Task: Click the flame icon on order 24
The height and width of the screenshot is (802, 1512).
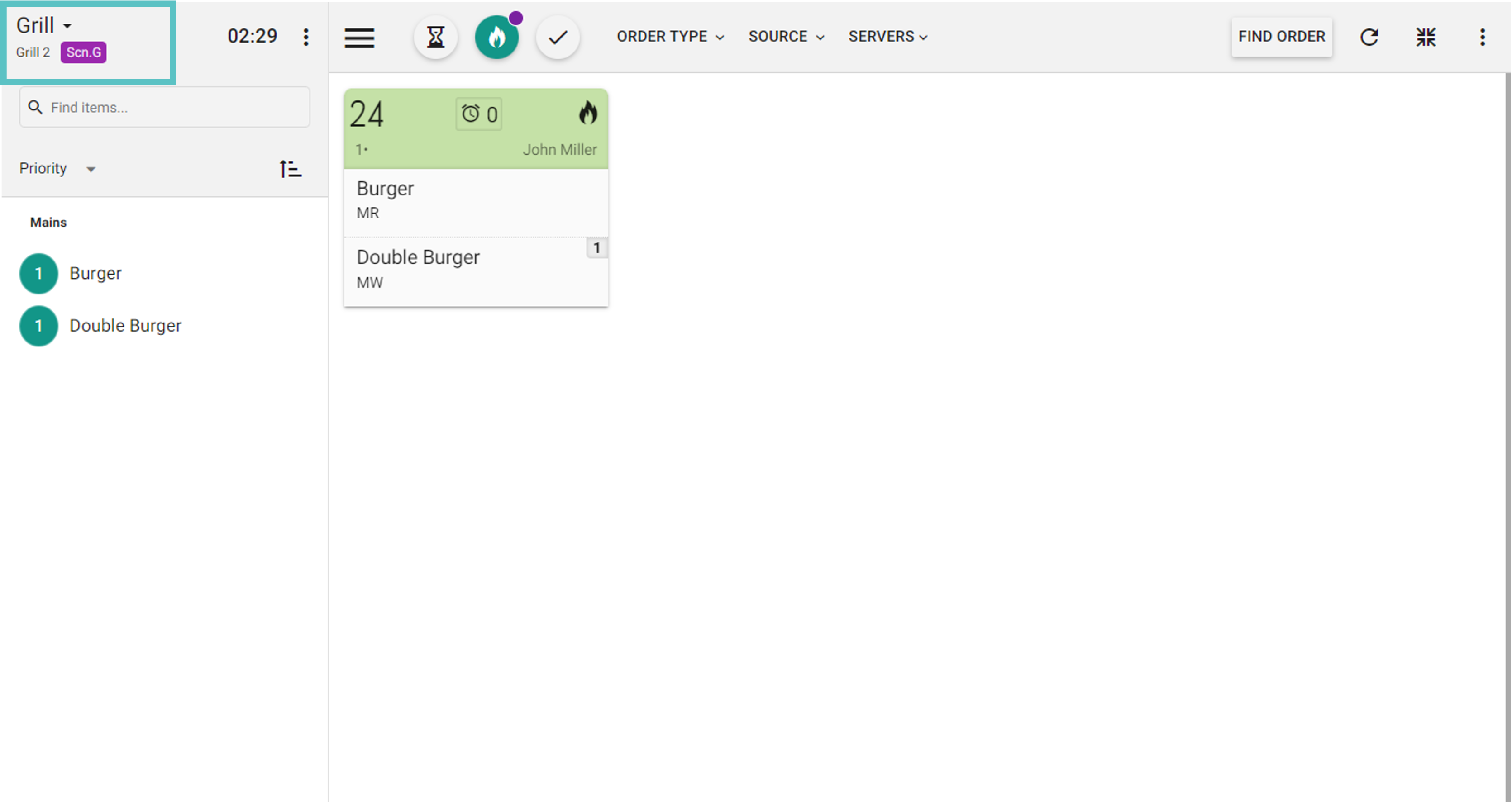Action: (x=587, y=113)
